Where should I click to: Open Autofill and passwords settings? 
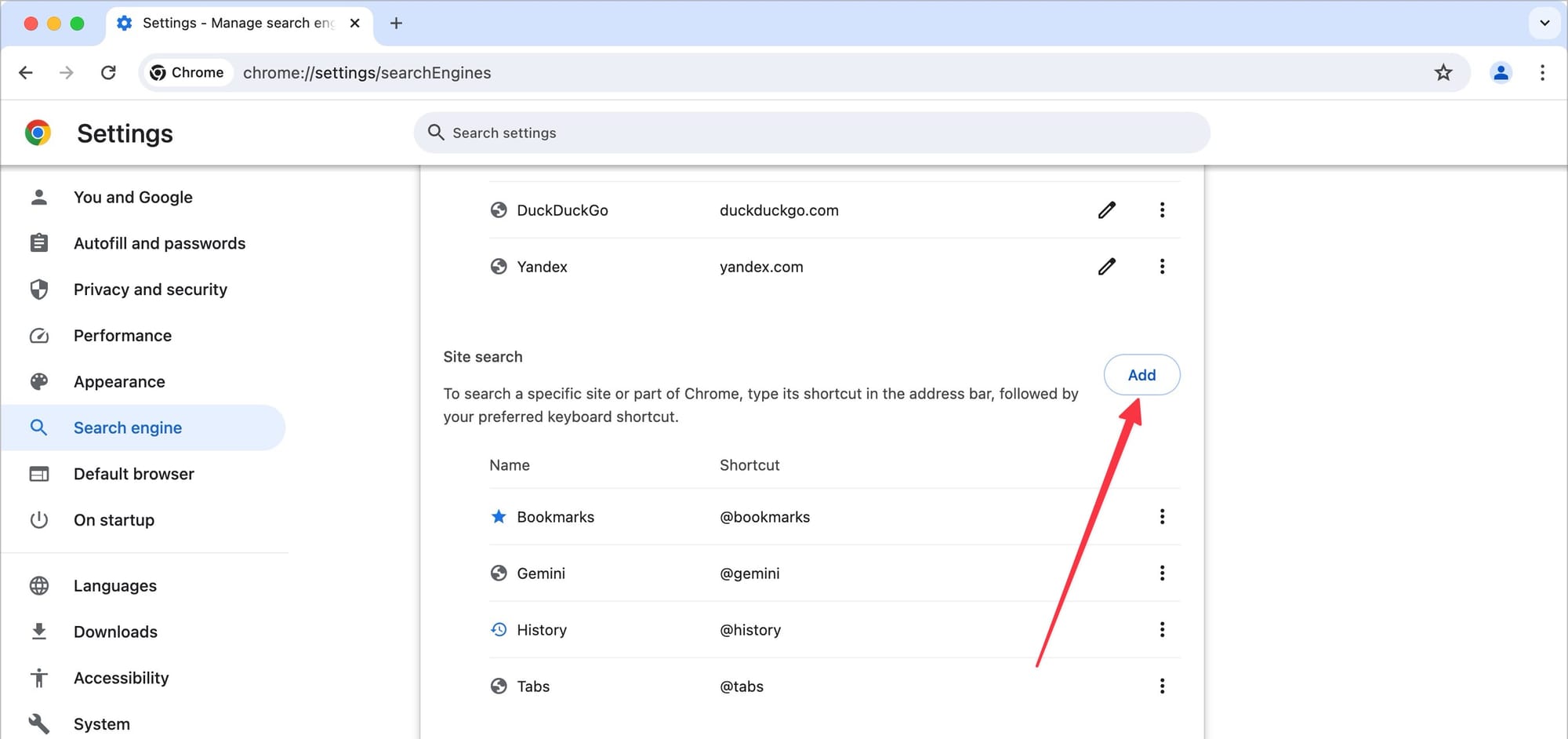[143, 243]
